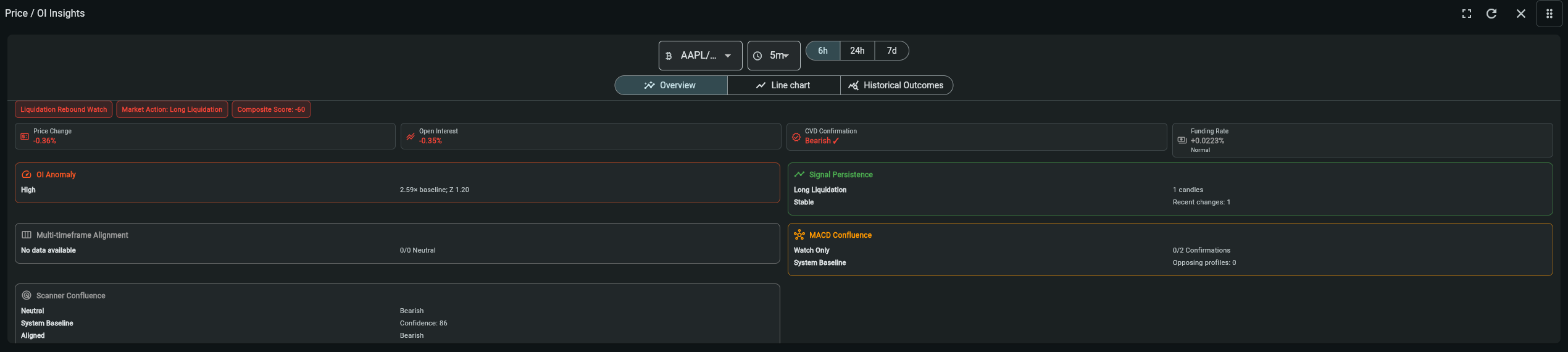Click the Liquidation Rebound Watch badge
The image size is (1568, 352).
[64, 109]
